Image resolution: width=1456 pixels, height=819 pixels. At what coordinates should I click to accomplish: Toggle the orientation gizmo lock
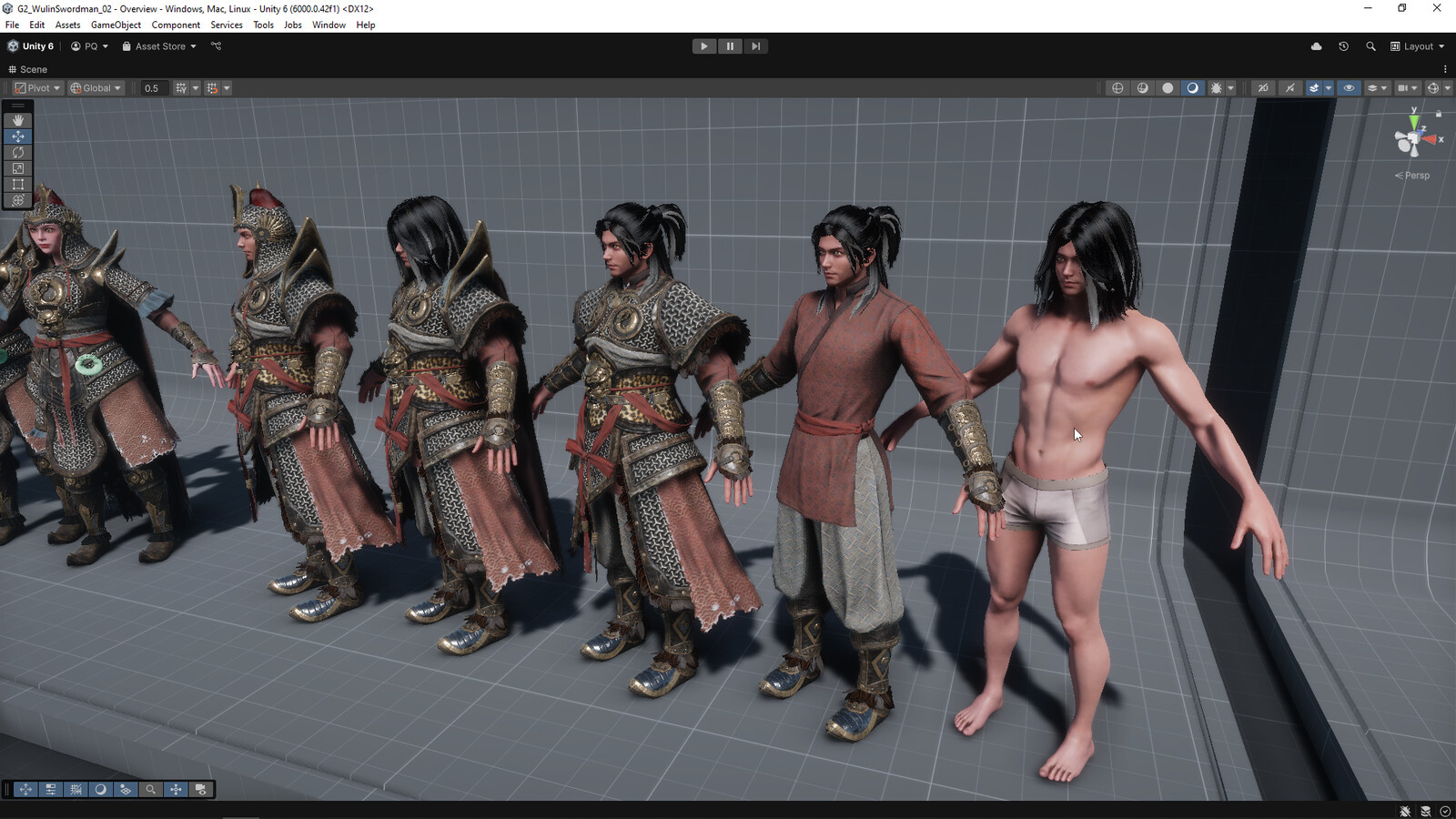point(1439,114)
